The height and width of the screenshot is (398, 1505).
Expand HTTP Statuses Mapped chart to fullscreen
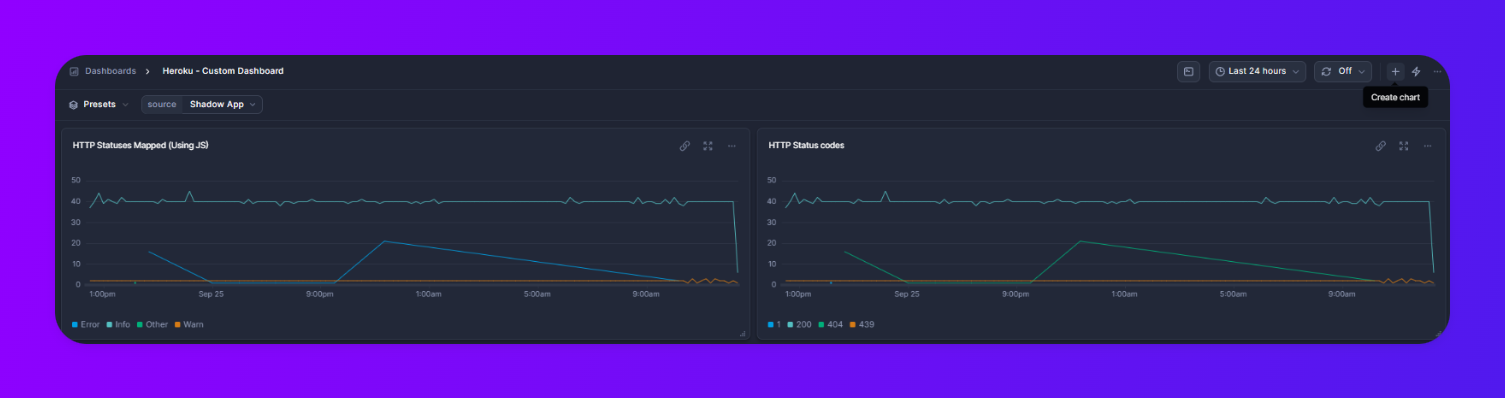click(708, 146)
